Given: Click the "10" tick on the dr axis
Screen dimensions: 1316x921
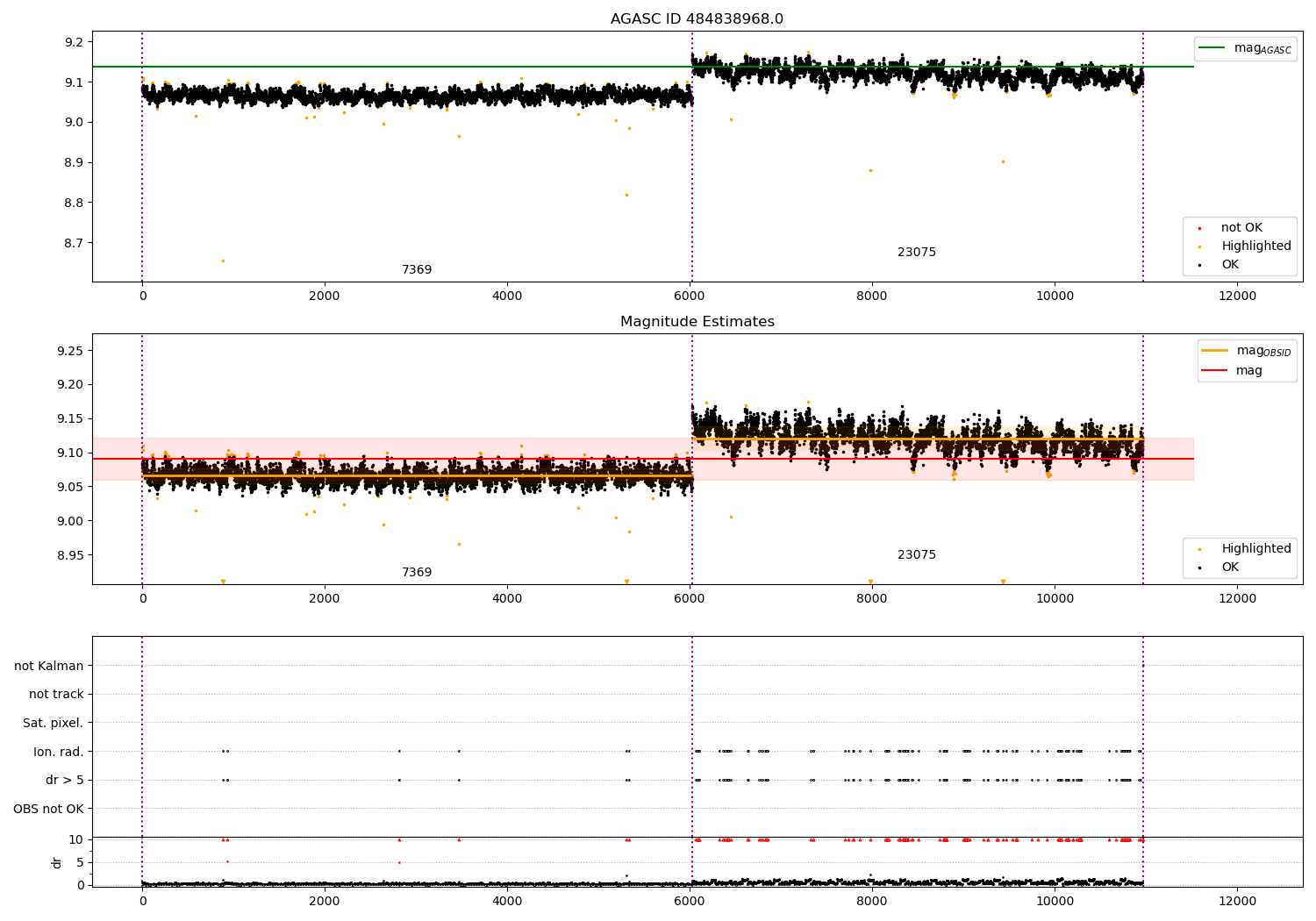Looking at the screenshot, I should click(x=76, y=840).
